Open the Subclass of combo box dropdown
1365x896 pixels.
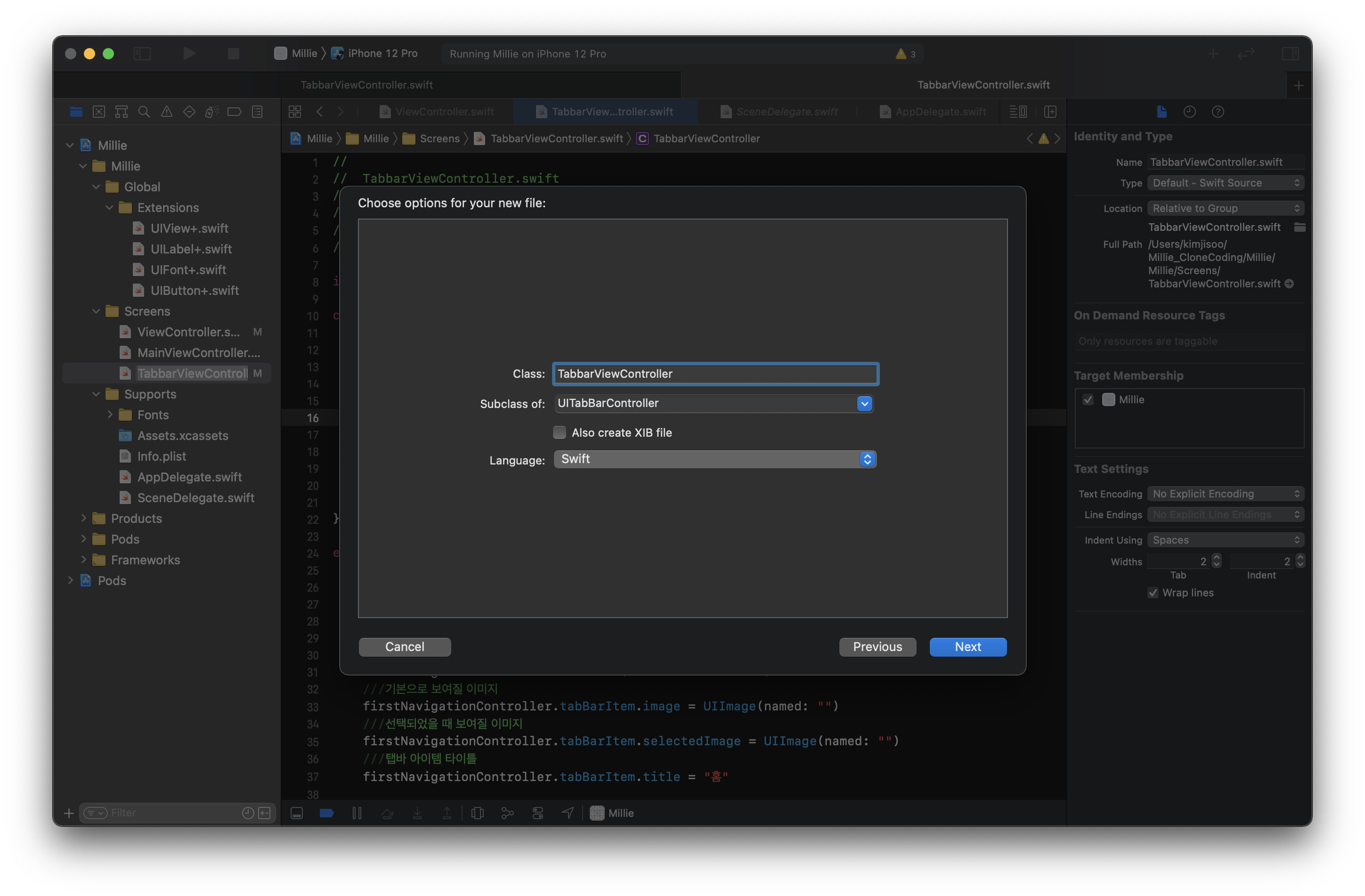(864, 404)
